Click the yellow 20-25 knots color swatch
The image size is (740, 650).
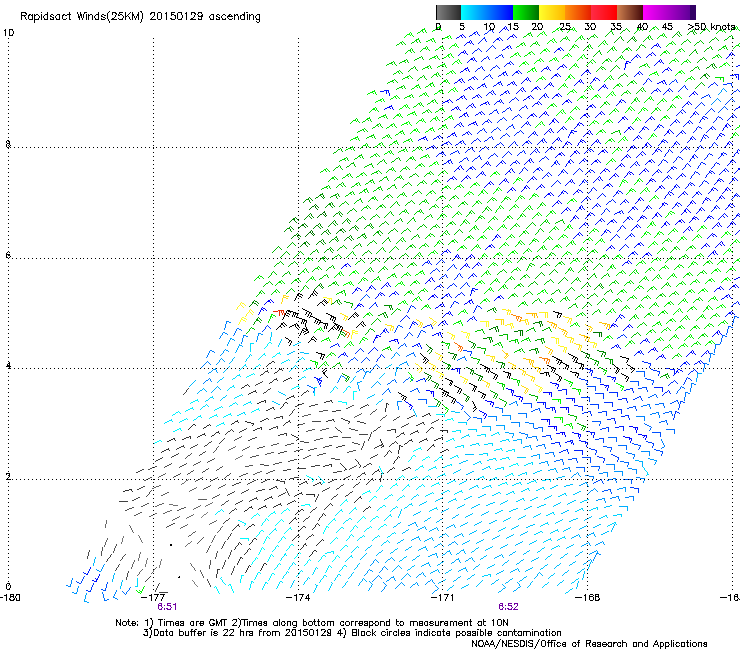tap(552, 12)
